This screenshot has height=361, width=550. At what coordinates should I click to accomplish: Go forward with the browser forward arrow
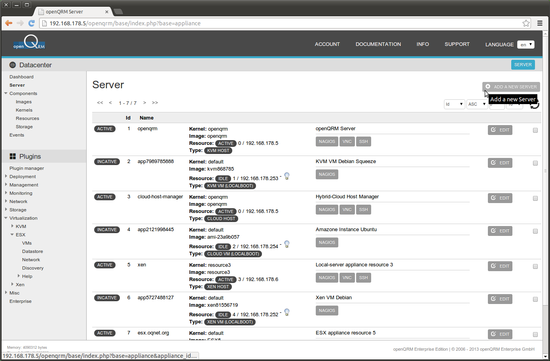click(20, 23)
